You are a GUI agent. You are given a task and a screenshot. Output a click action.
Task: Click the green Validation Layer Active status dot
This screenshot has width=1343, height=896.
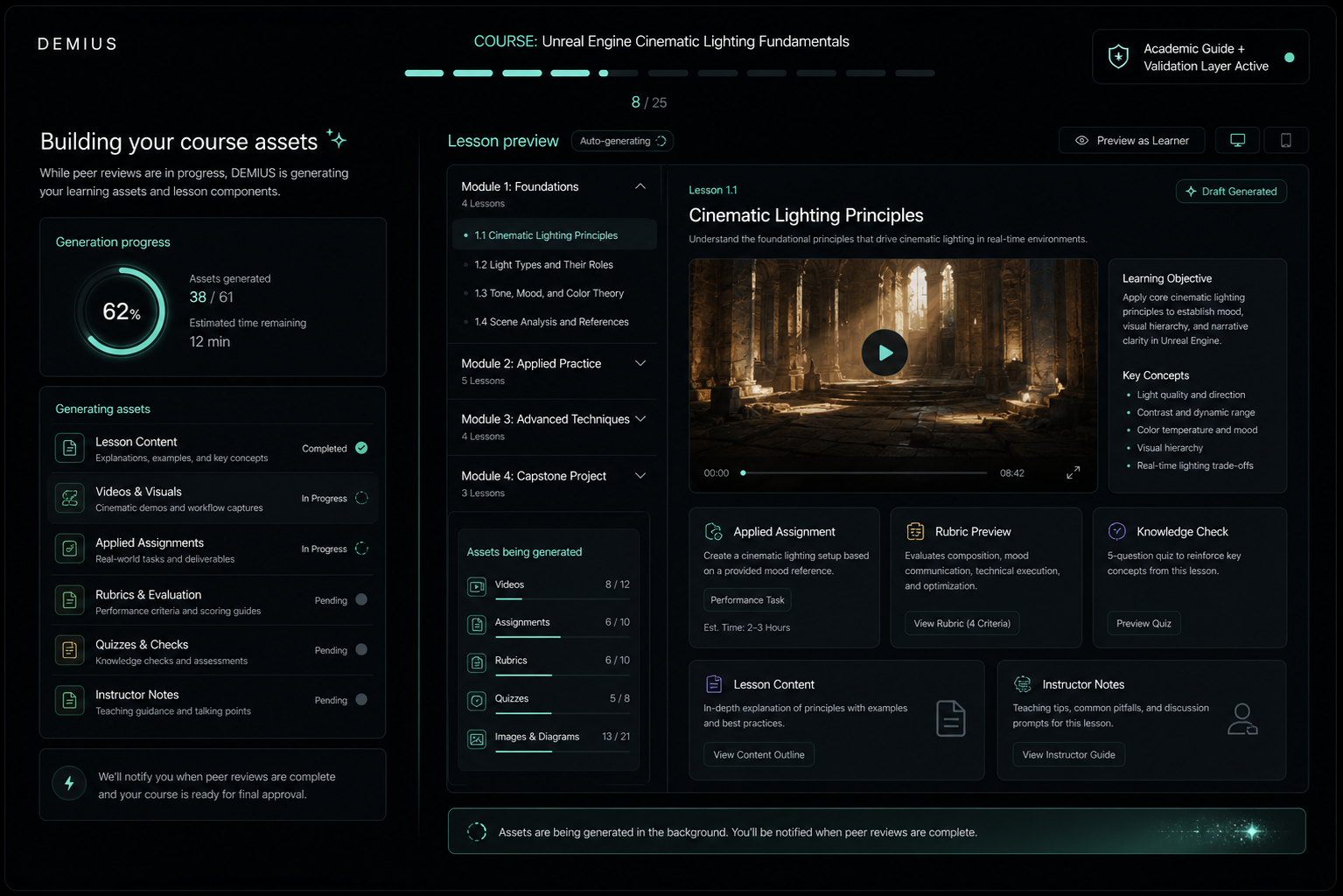coord(1289,58)
